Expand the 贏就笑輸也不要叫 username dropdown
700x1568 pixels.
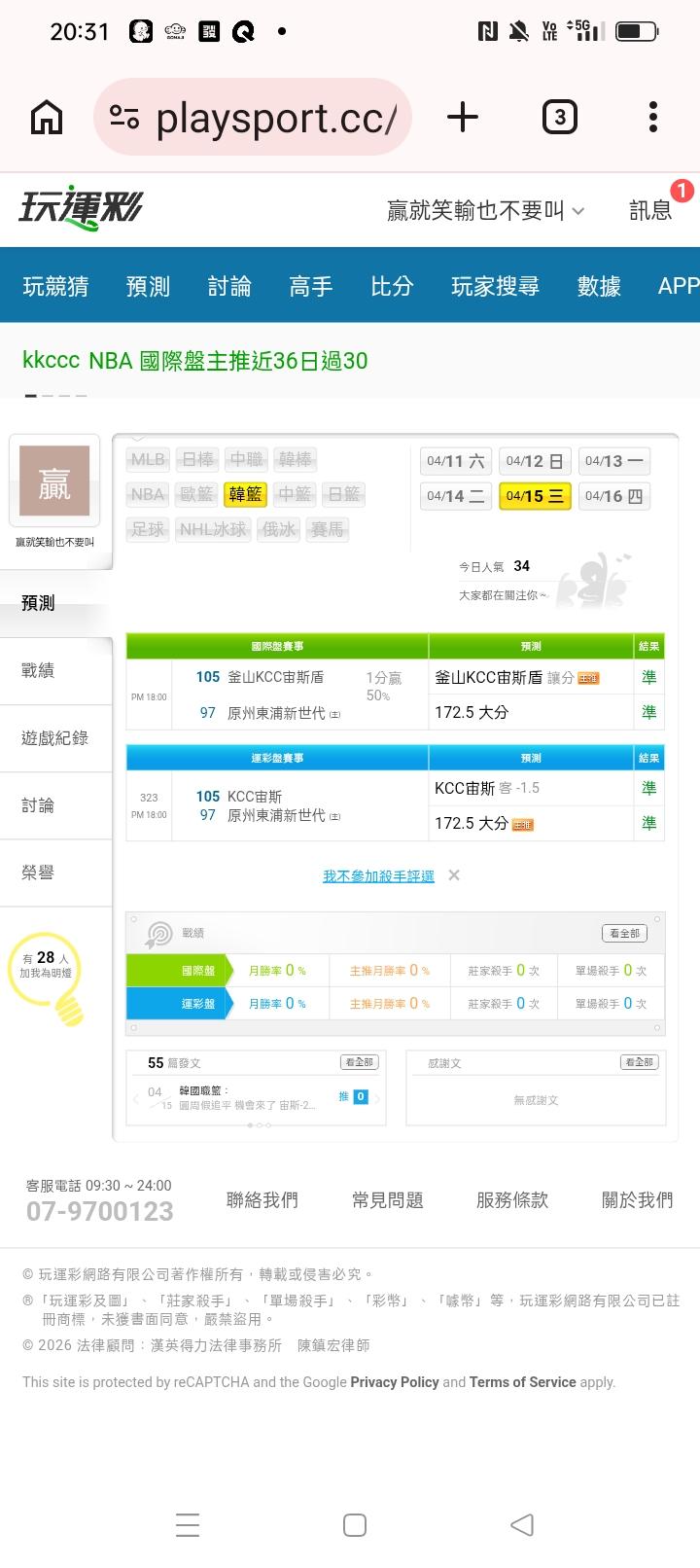pos(485,210)
